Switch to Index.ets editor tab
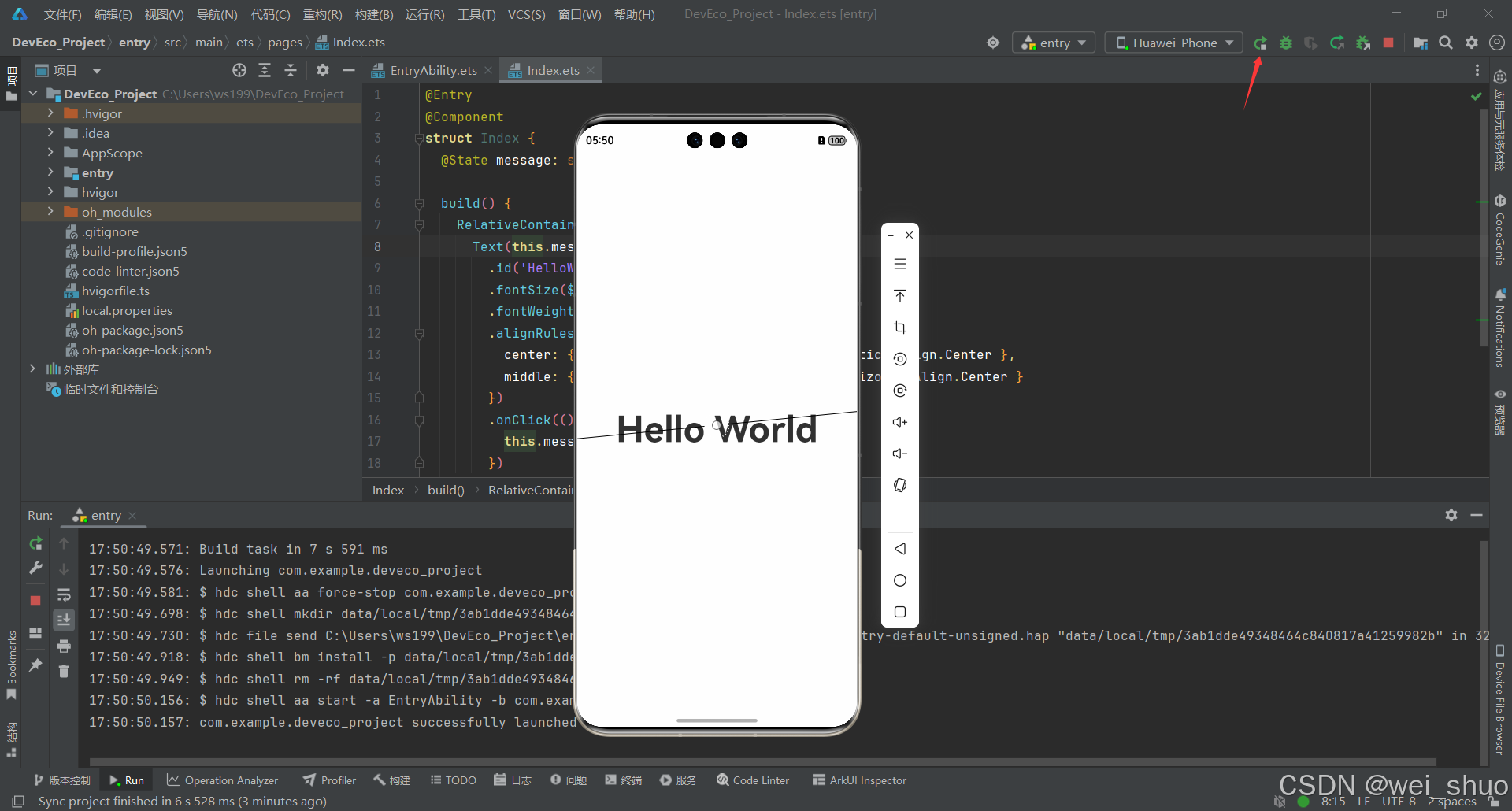This screenshot has height=811, width=1512. coord(552,70)
